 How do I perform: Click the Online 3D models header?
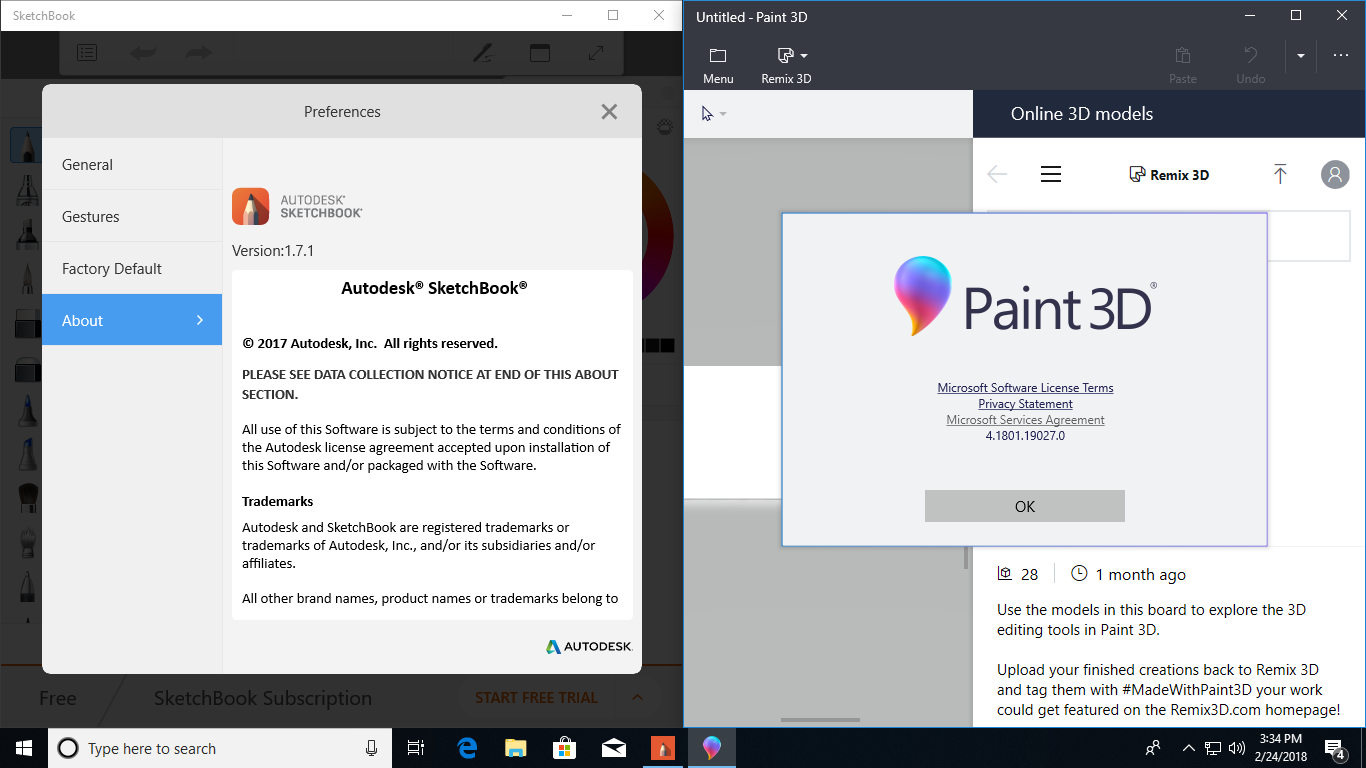click(1082, 114)
